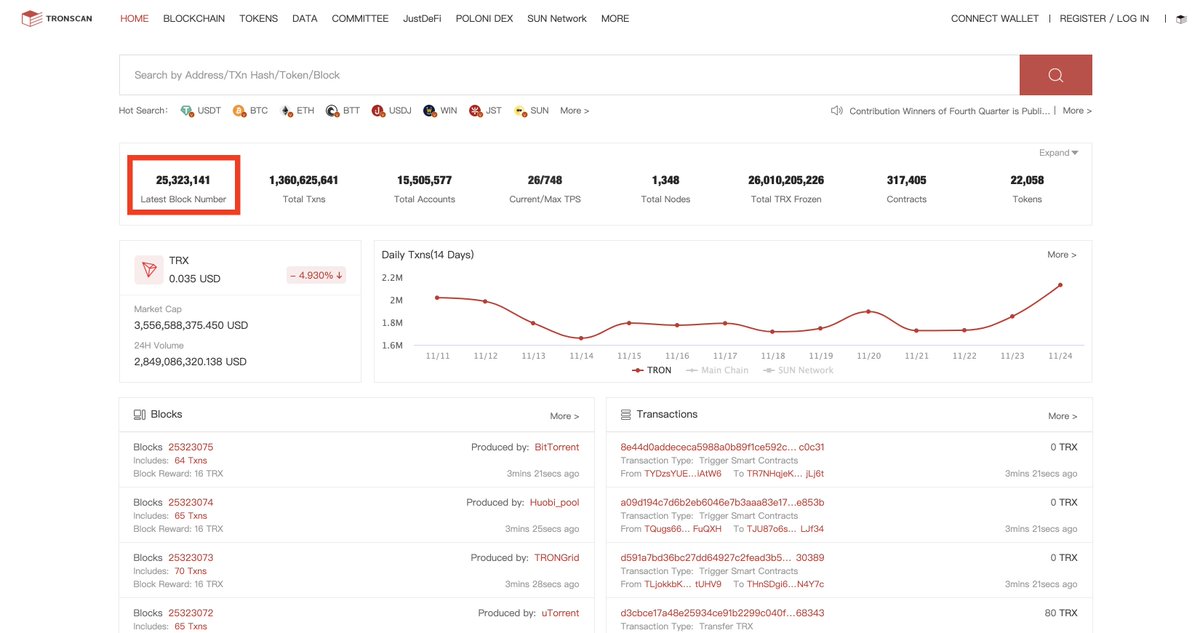Click the announcement speaker icon
The height and width of the screenshot is (633, 1200).
pyautogui.click(x=837, y=111)
